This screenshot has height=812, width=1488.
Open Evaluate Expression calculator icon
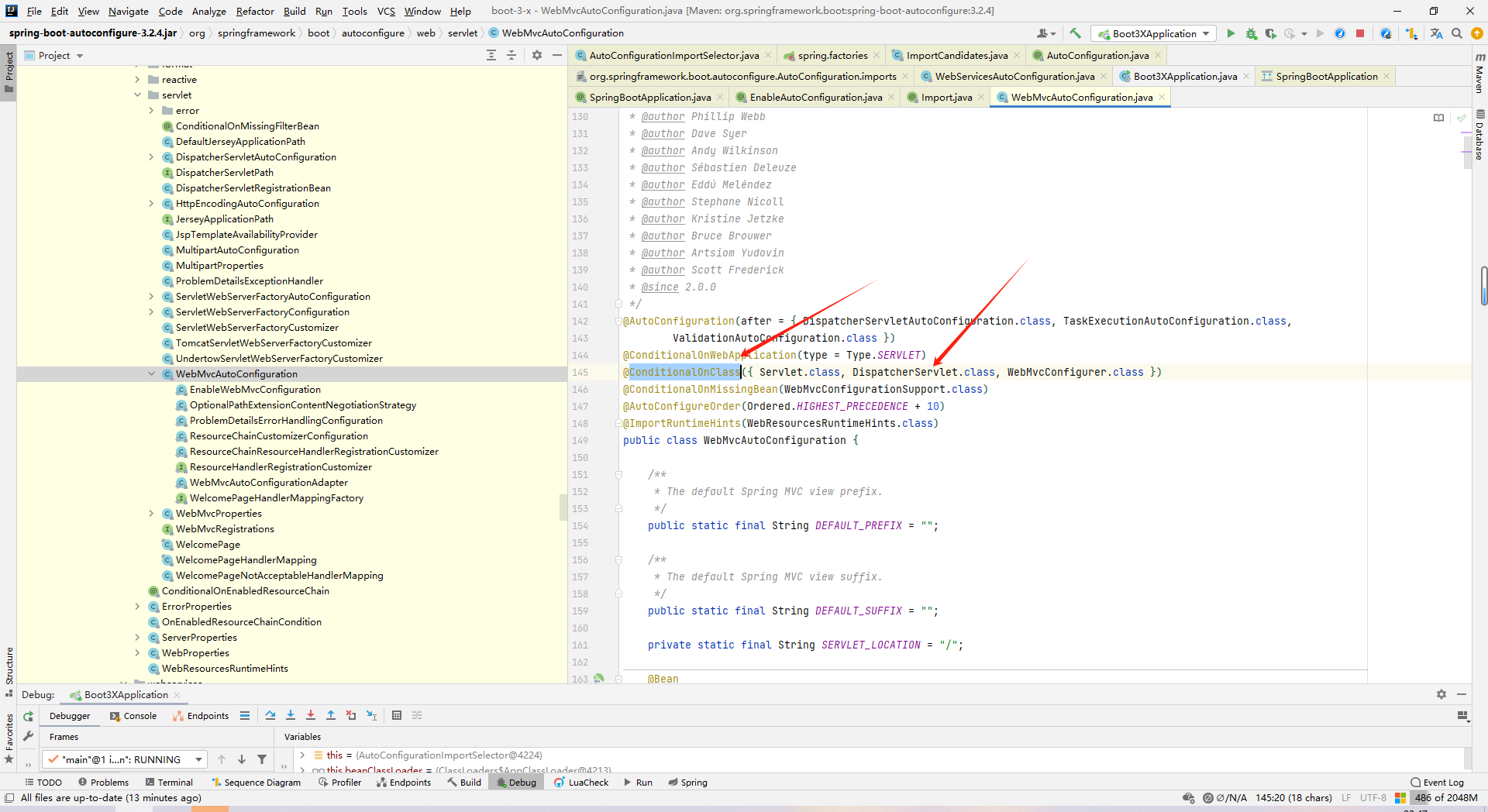[x=397, y=715]
